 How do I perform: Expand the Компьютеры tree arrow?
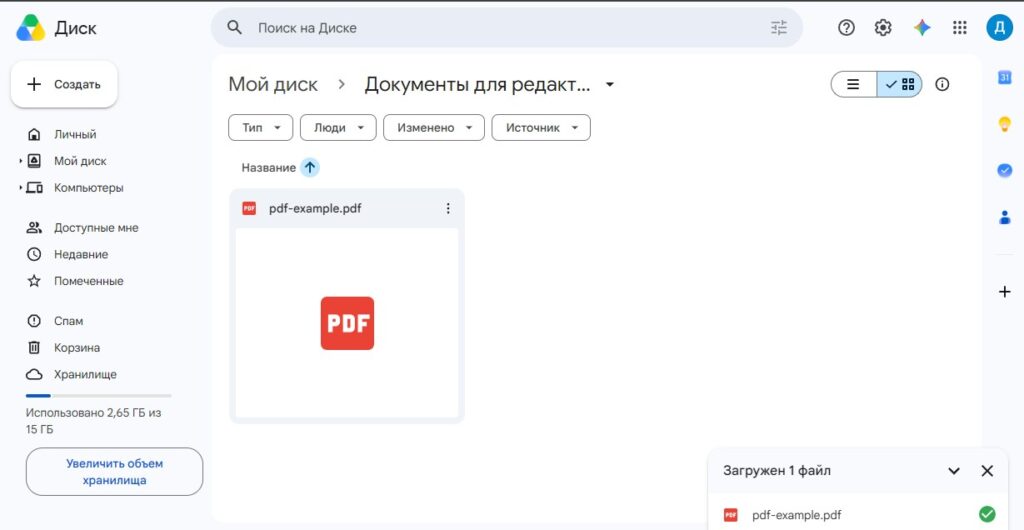(21, 187)
